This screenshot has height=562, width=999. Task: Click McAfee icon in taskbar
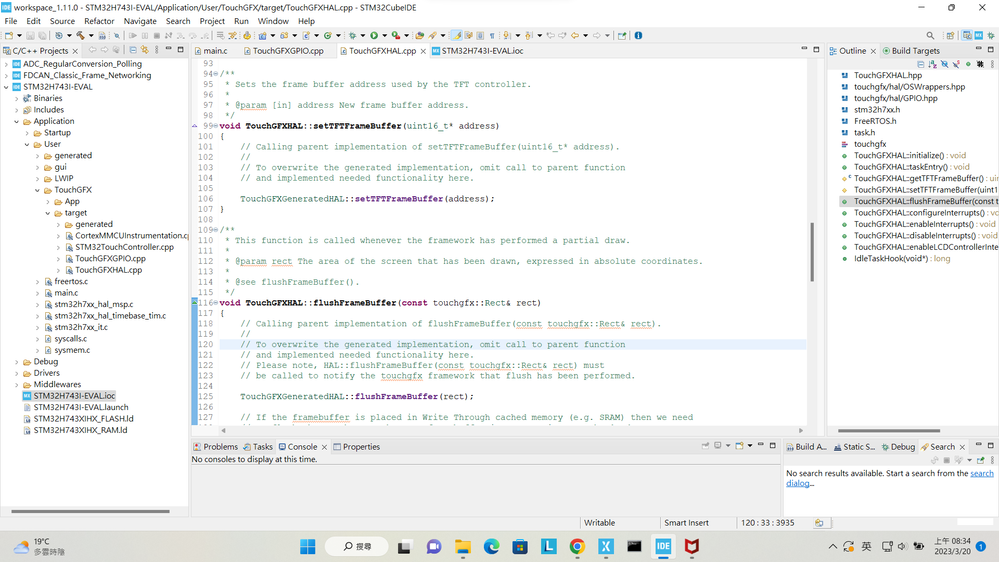692,547
